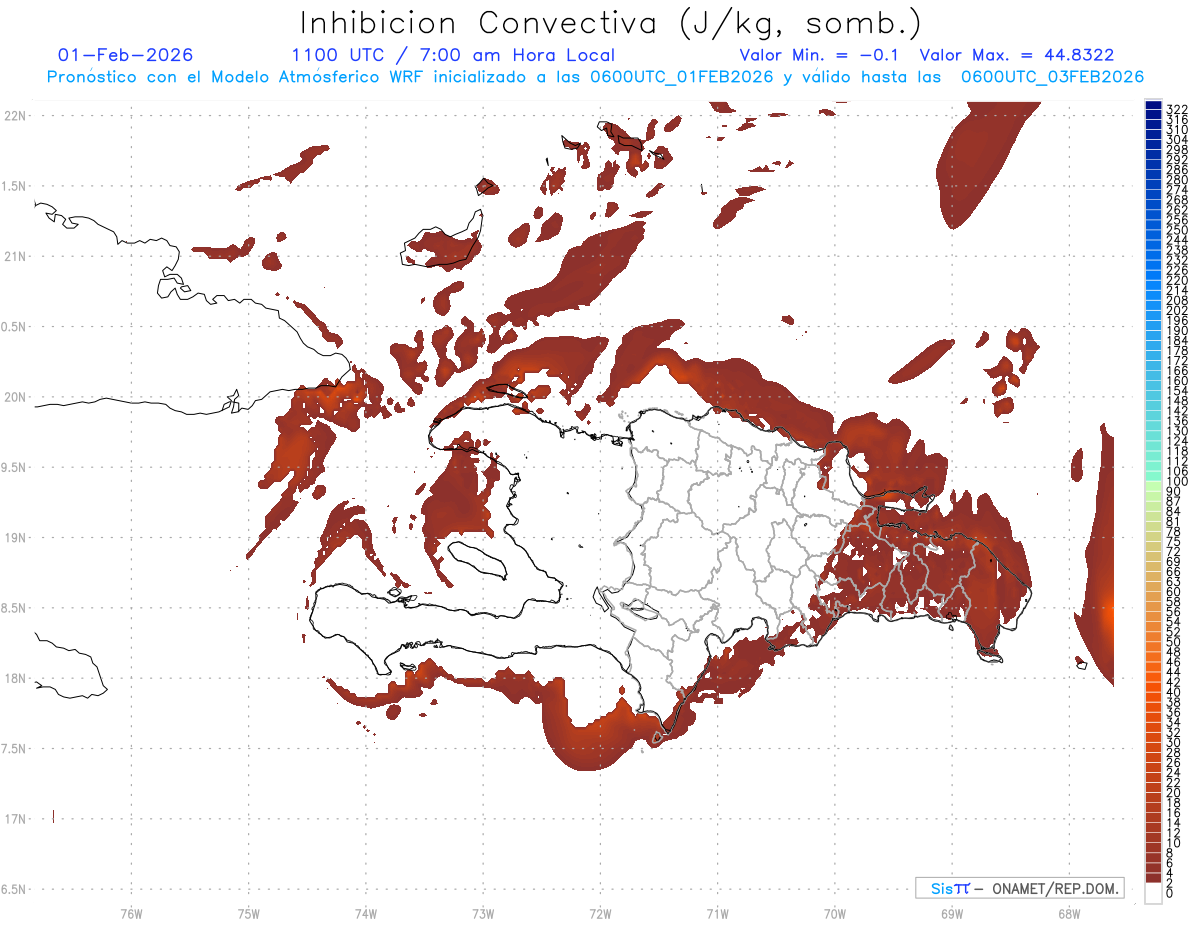Click the '7.5N' latitude label
Image resolution: width=1200 pixels, height=927 pixels.
[x=15, y=749]
